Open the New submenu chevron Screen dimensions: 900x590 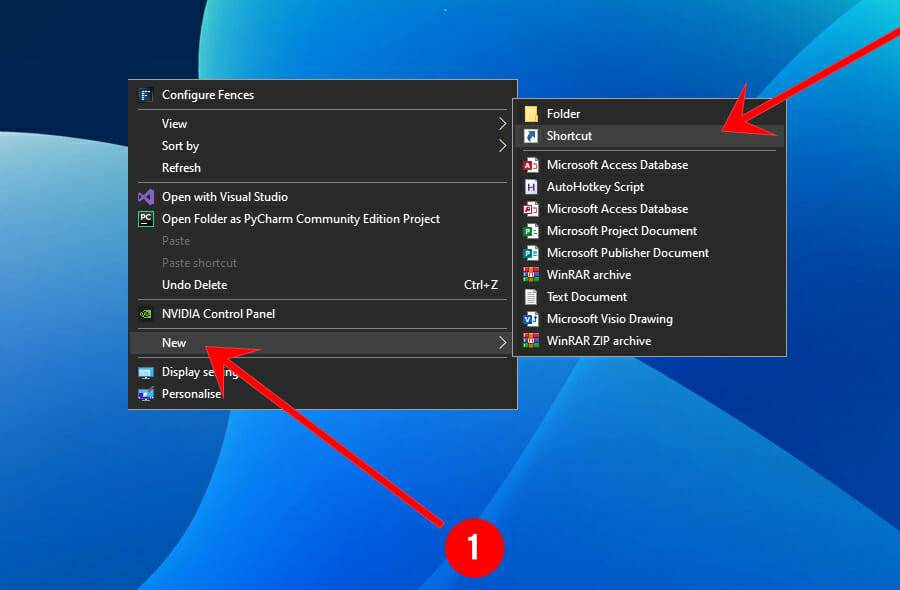[x=503, y=342]
